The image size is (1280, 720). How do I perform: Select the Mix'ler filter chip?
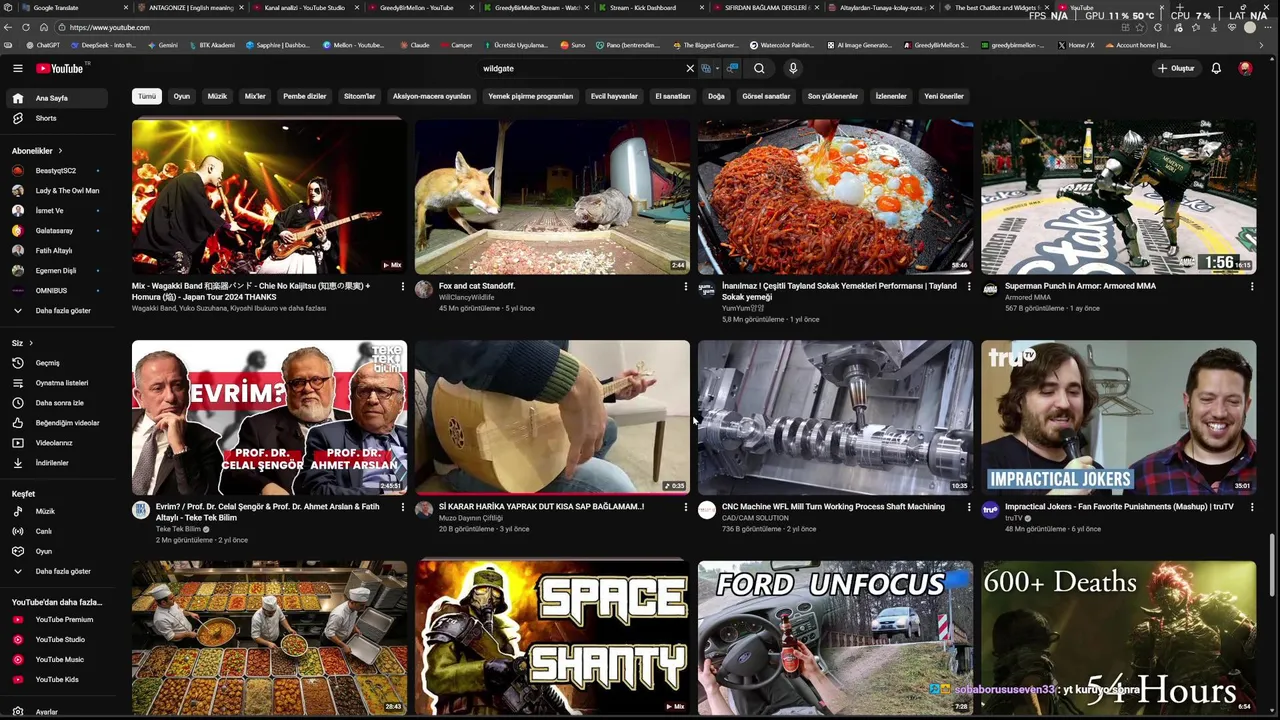255,96
